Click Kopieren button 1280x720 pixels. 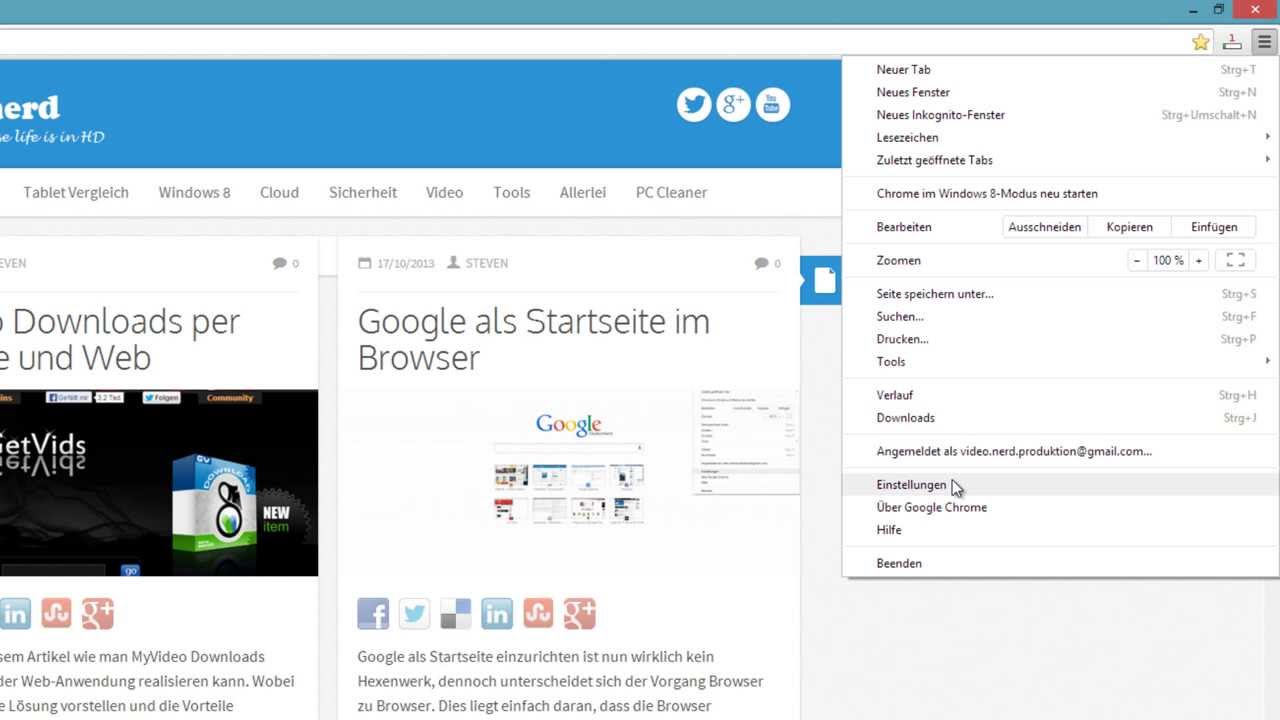pos(1130,227)
